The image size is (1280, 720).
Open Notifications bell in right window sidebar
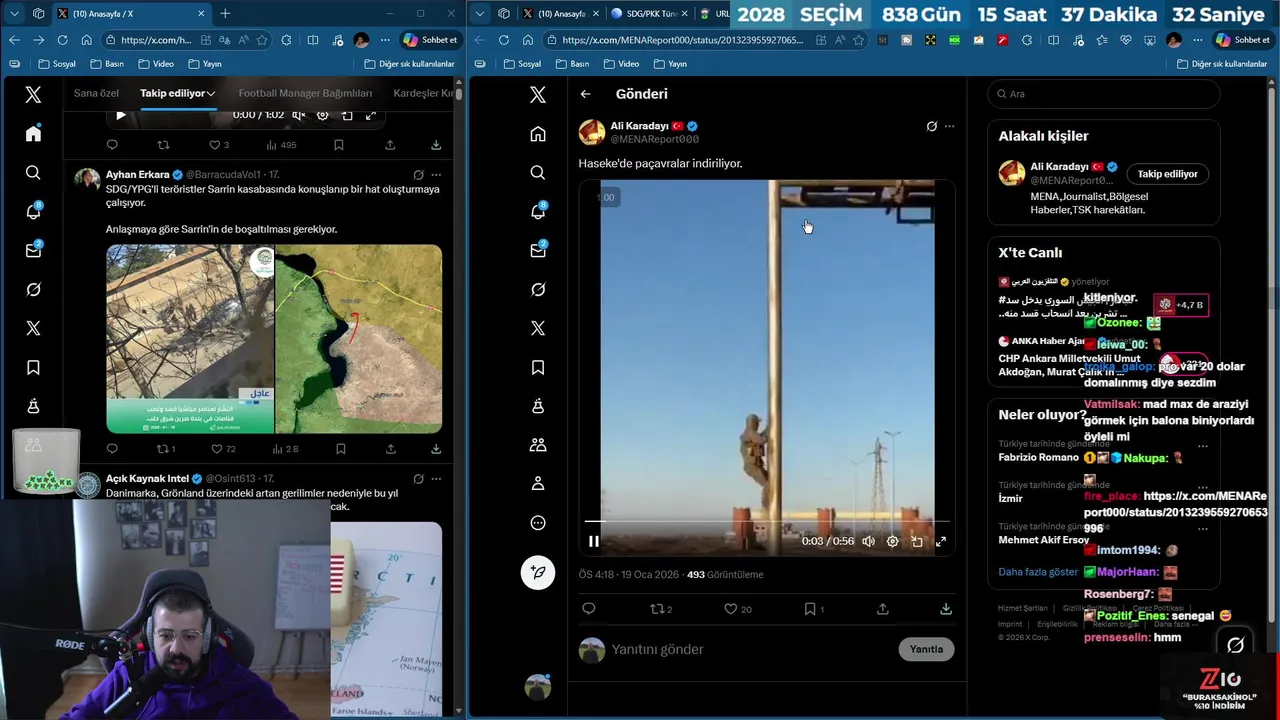coord(538,212)
